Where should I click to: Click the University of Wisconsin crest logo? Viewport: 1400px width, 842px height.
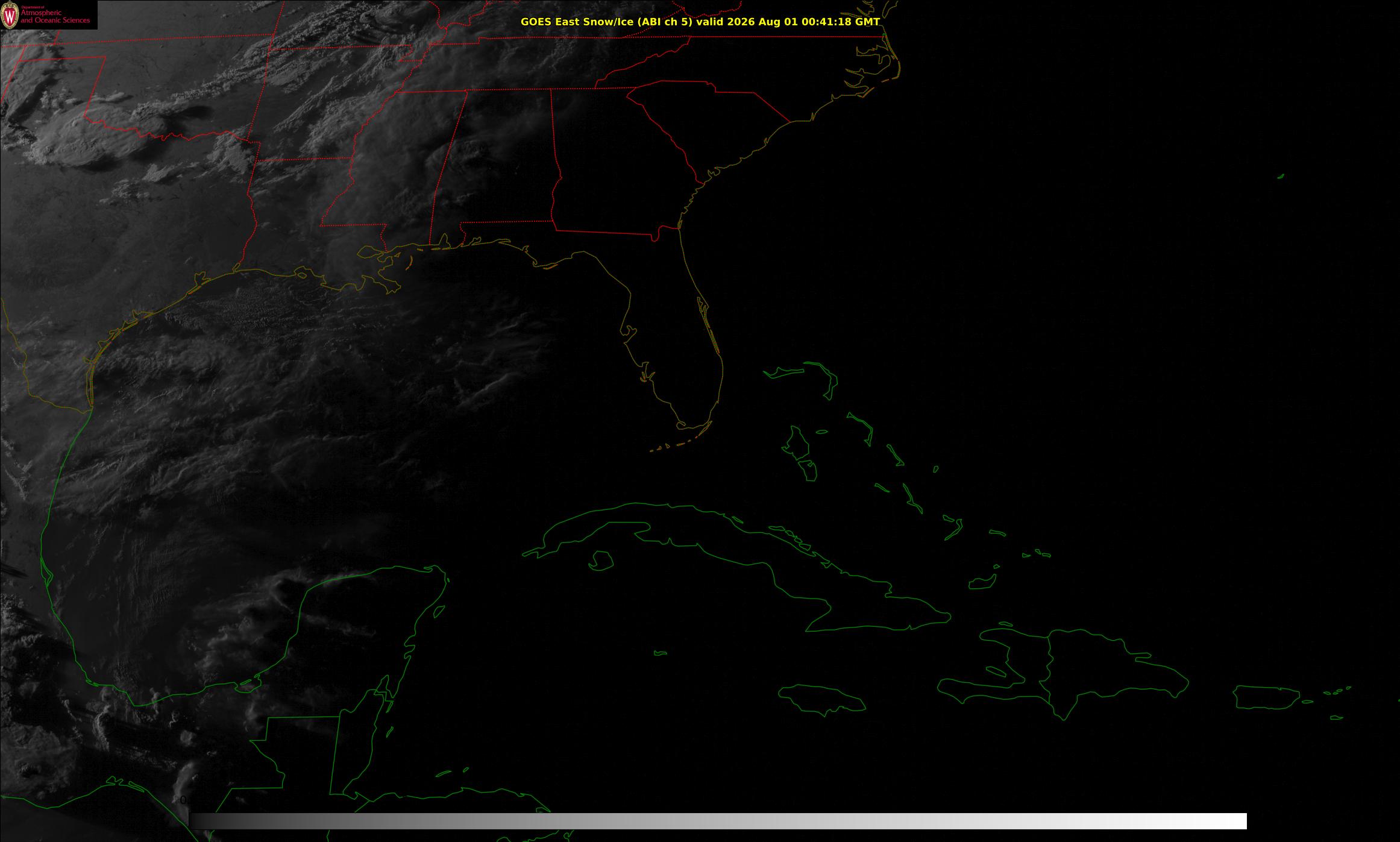pyautogui.click(x=10, y=15)
